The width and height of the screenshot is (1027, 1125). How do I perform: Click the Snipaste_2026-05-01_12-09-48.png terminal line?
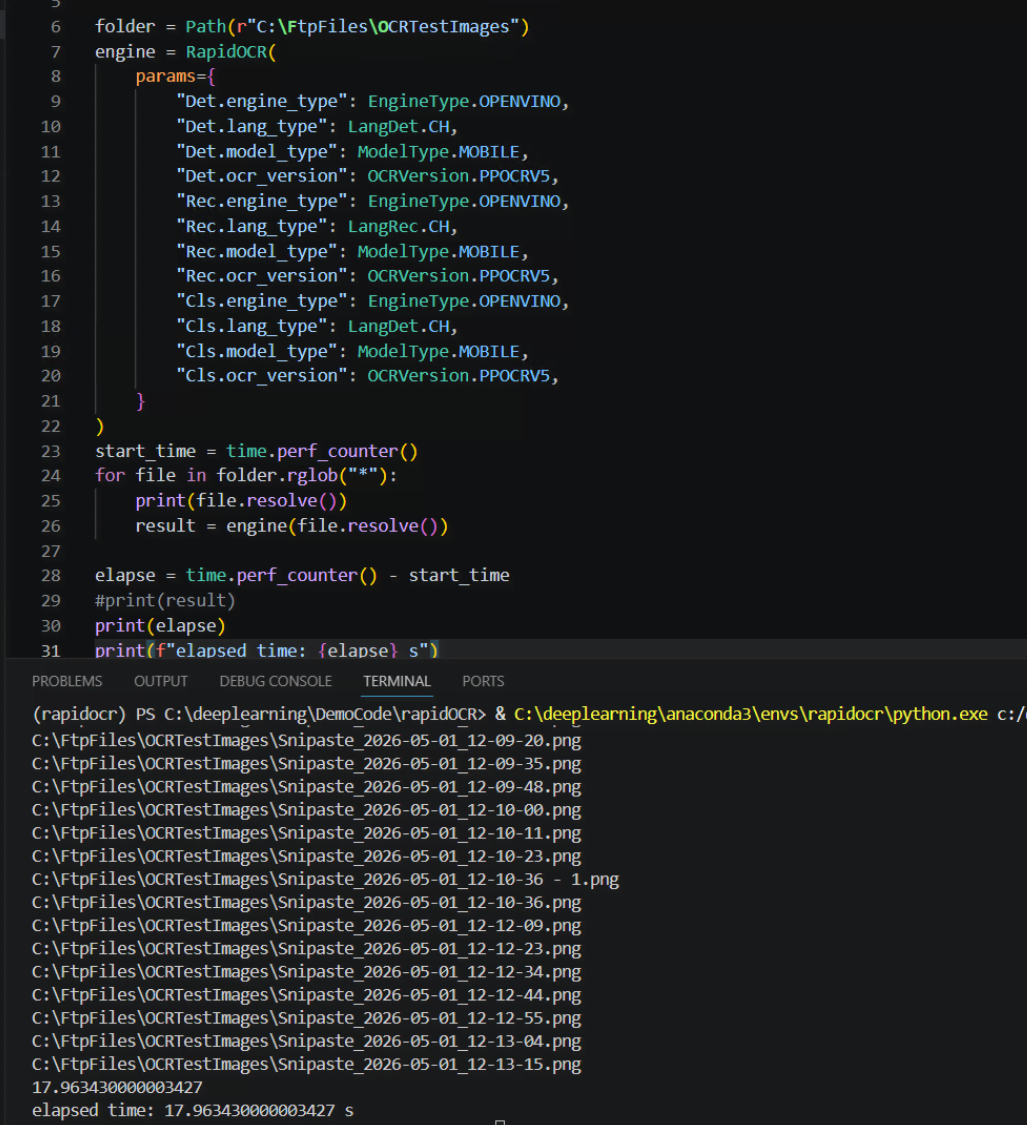pos(306,786)
